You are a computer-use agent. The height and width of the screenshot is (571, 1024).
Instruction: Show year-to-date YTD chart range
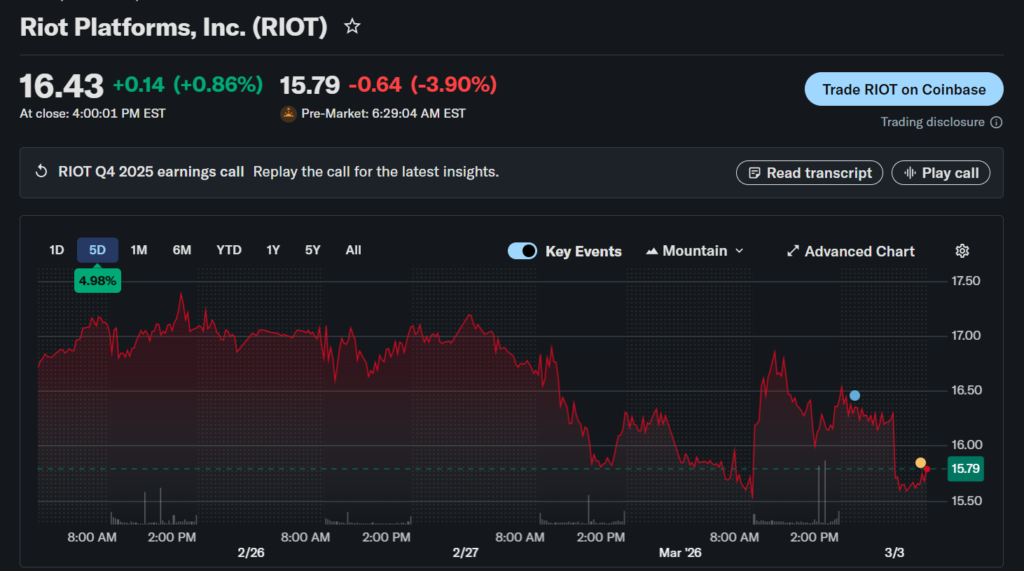point(229,250)
